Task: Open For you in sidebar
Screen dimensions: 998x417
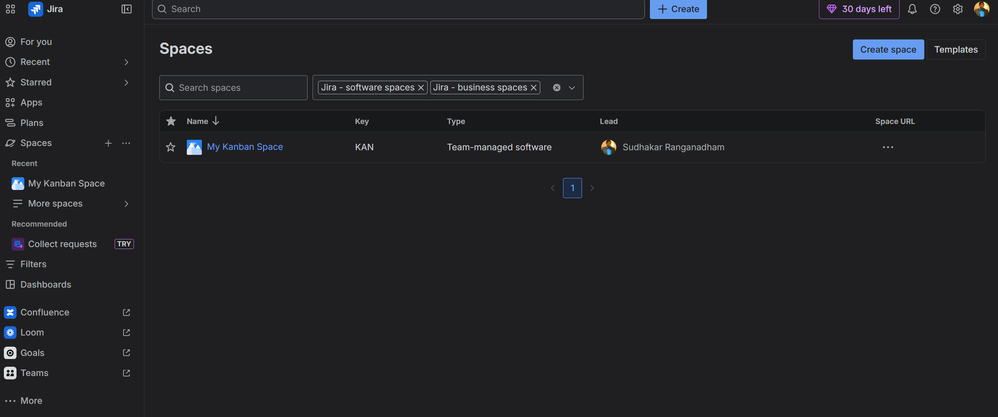Action: click(36, 41)
